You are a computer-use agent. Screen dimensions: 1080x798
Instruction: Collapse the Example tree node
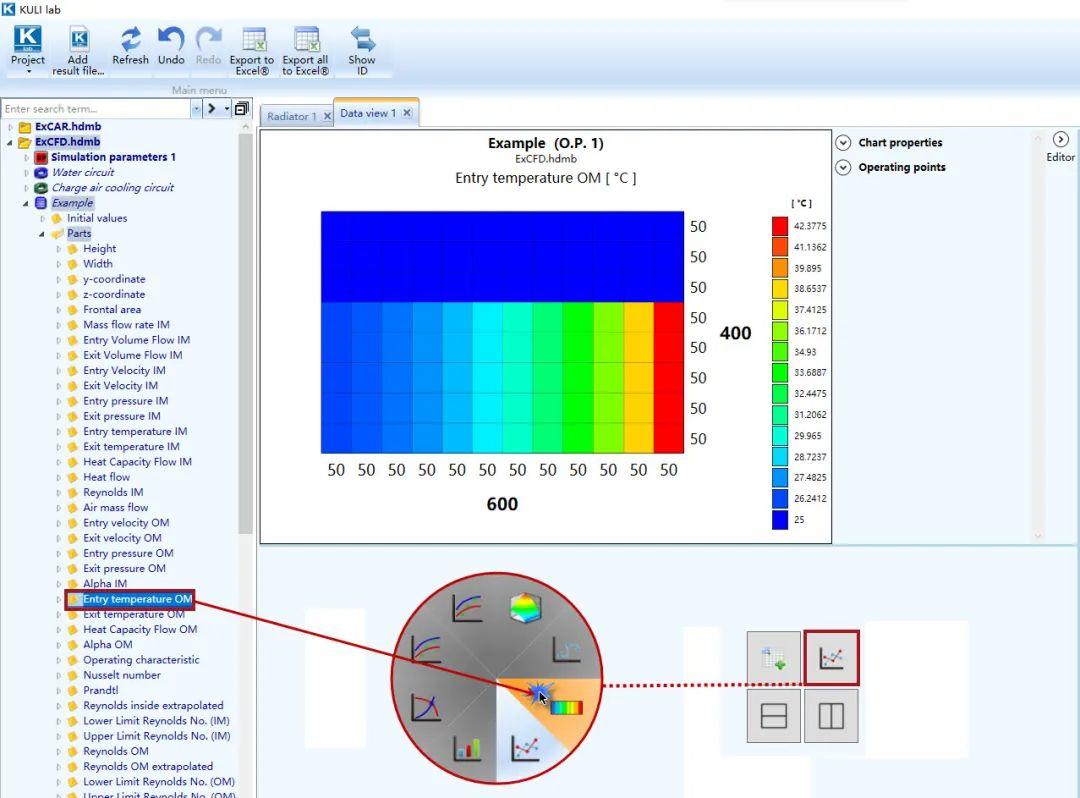click(x=25, y=203)
